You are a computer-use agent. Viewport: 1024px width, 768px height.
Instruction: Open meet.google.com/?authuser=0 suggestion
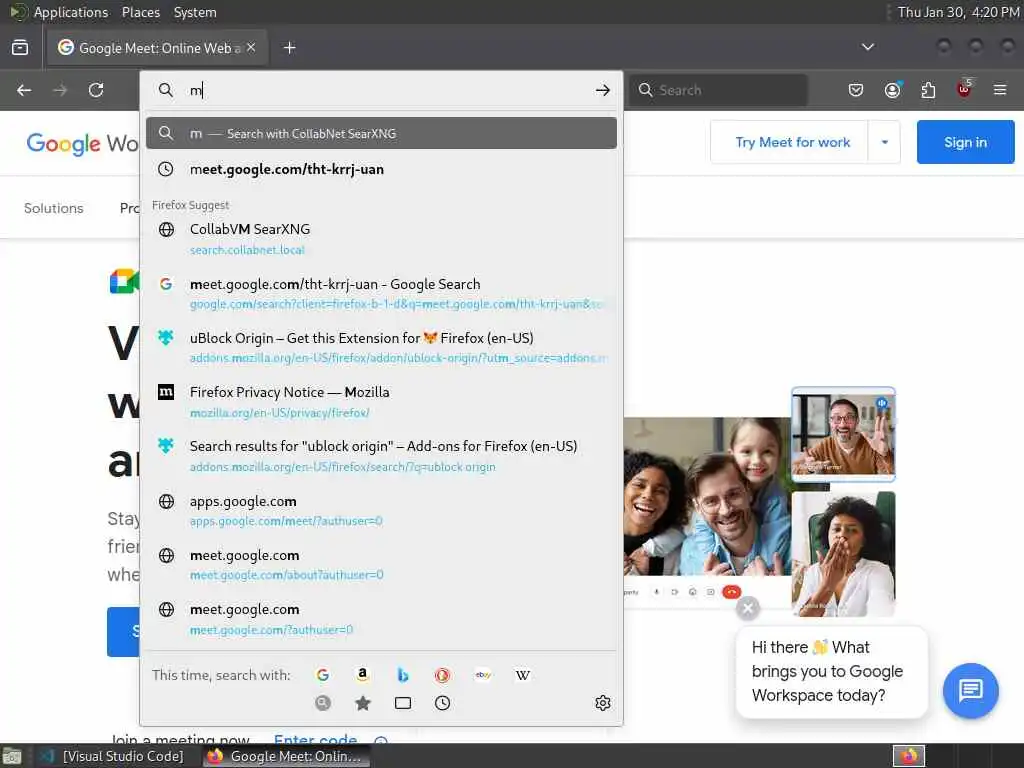click(x=381, y=619)
